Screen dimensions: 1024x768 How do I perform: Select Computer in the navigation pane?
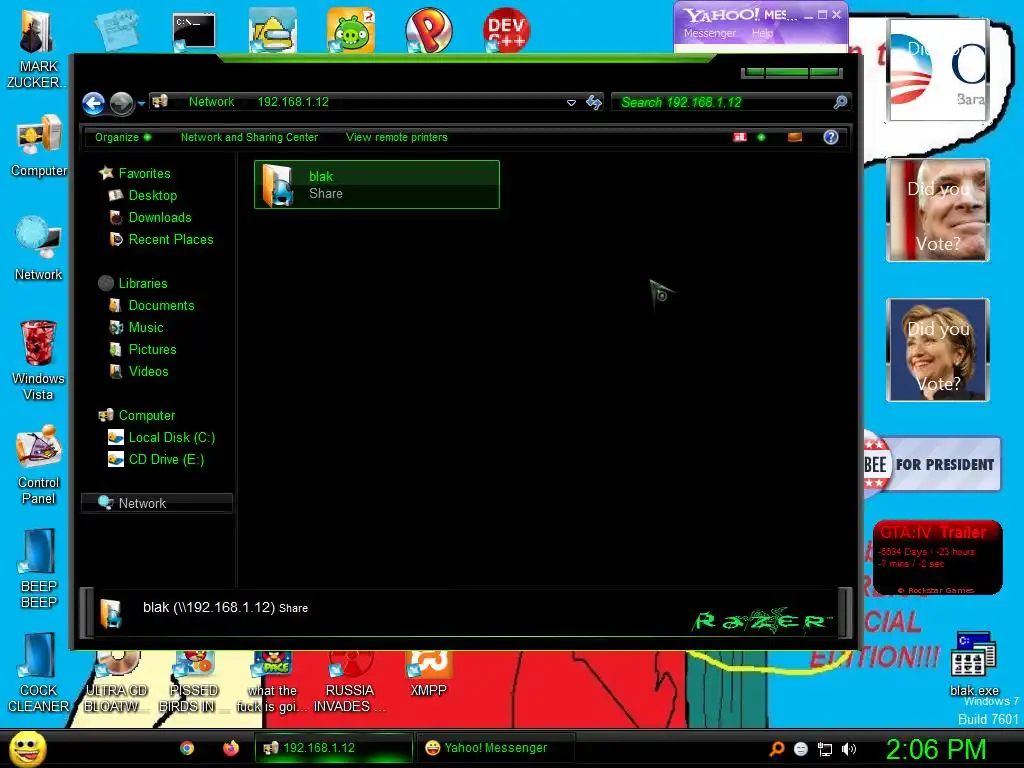[x=146, y=415]
